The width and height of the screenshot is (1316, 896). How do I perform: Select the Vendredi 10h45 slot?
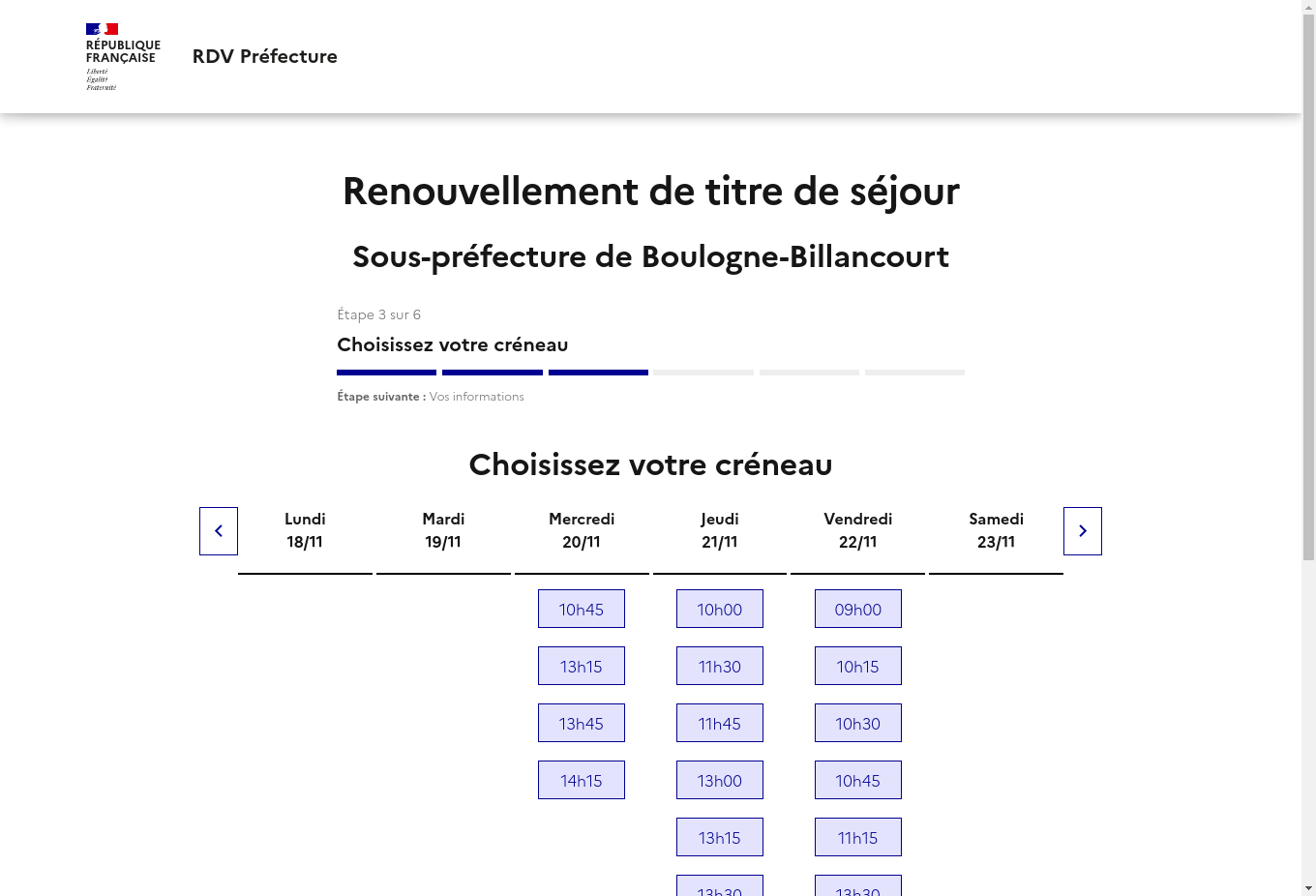point(858,780)
